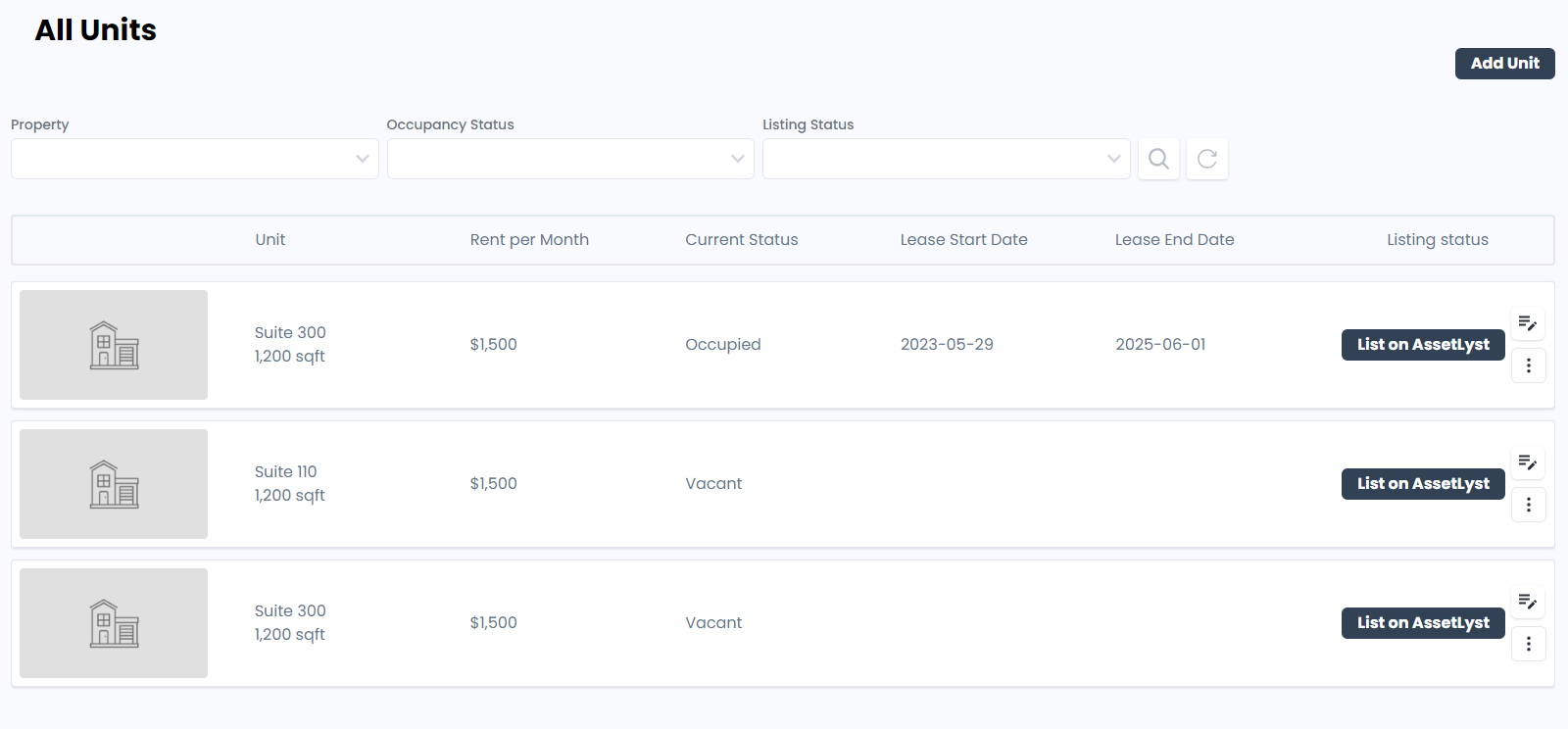Screen dimensions: 1568x729
Task: Click the Lease End Date column header
Action: [x=1174, y=240]
